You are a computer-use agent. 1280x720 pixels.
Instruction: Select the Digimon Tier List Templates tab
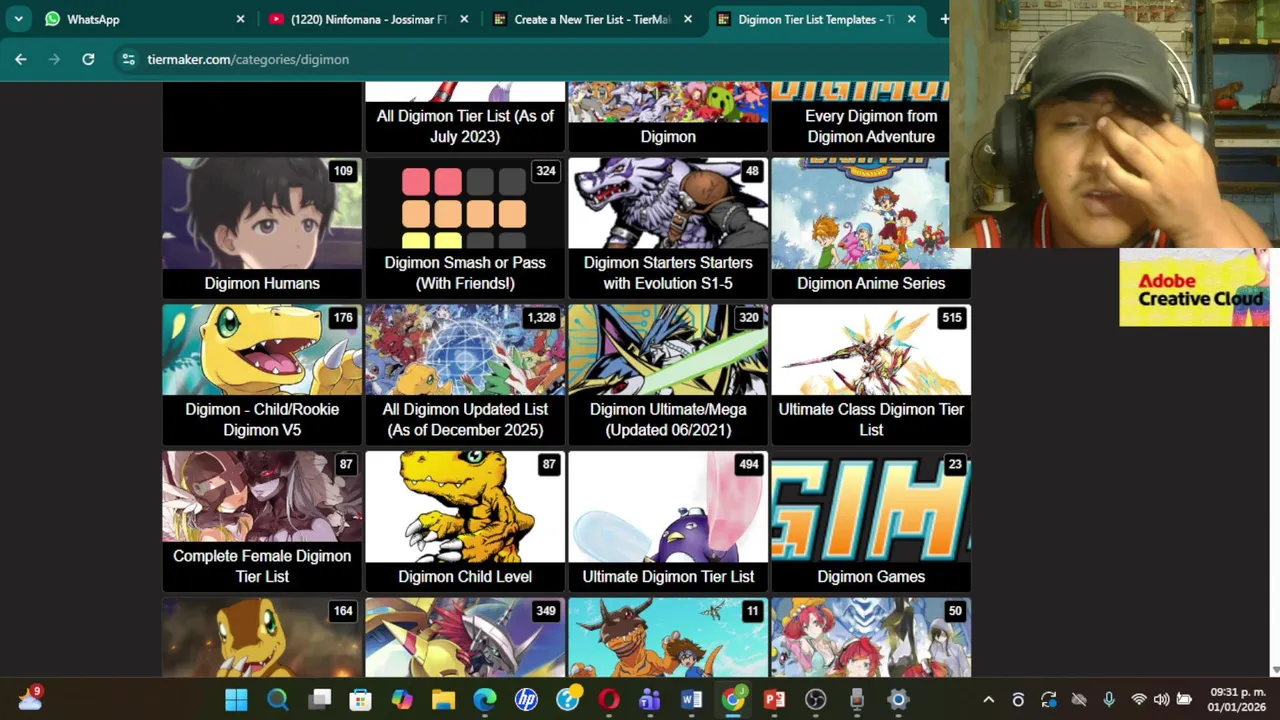click(815, 19)
